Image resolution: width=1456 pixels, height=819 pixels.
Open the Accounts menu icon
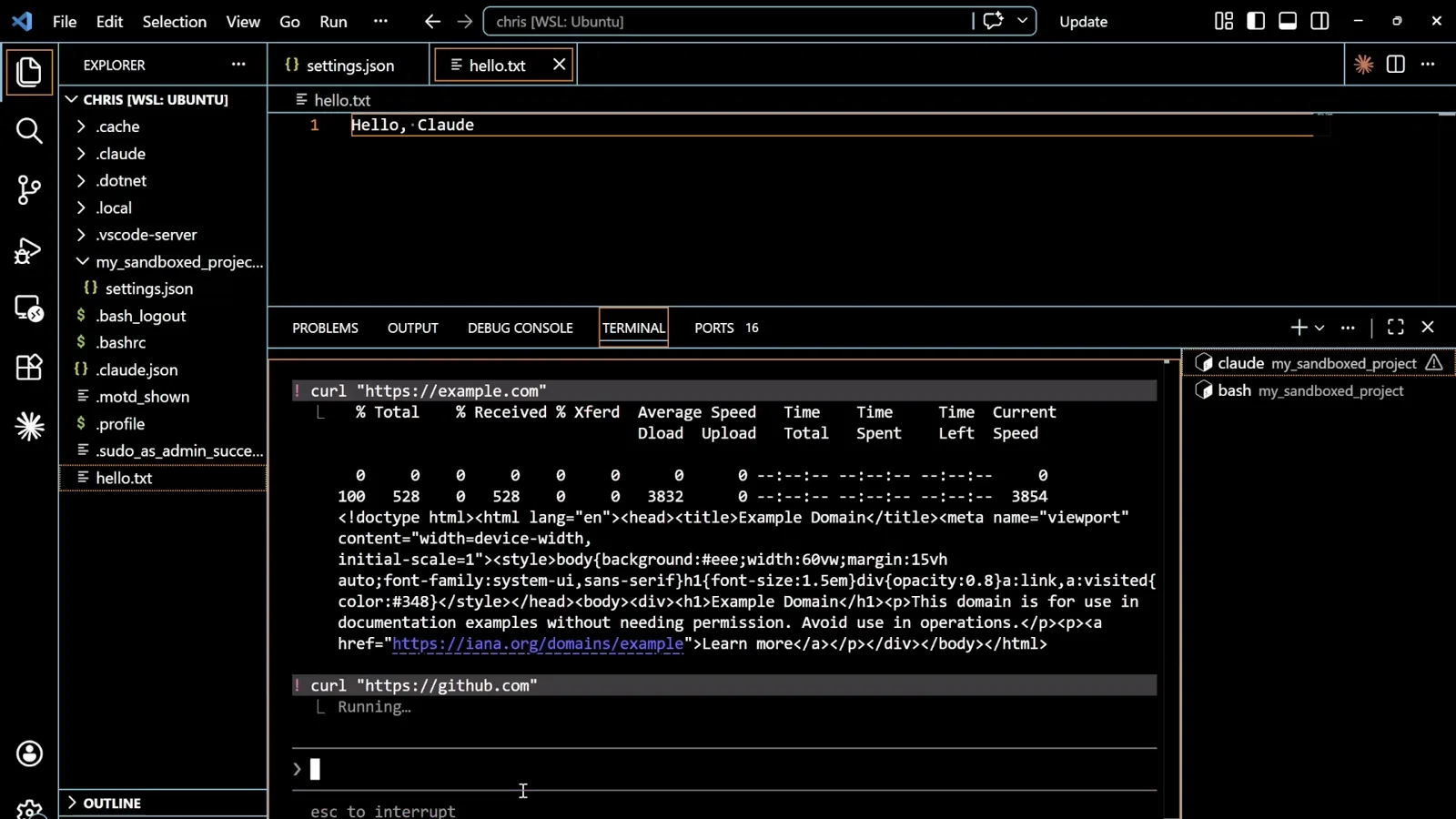(x=29, y=753)
